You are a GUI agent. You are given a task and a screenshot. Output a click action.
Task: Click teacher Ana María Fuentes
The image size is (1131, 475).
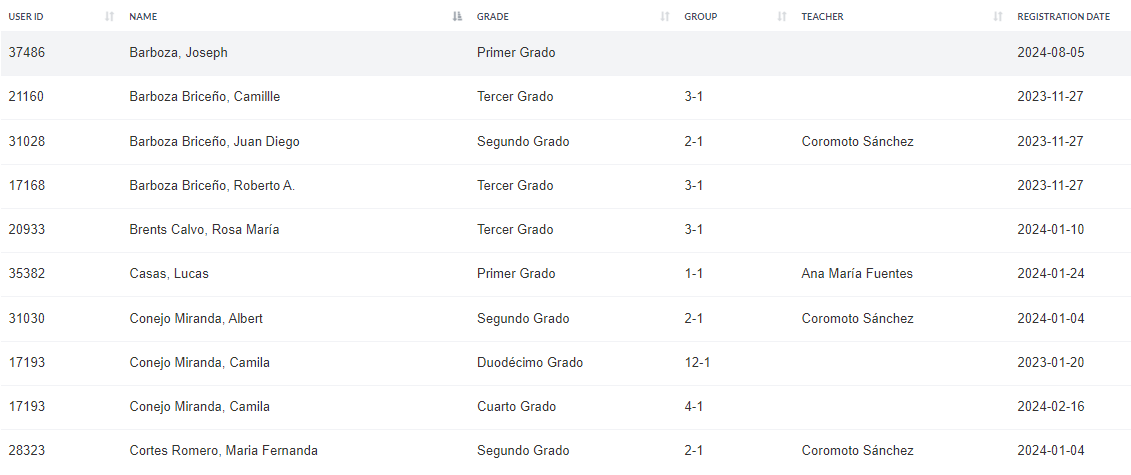[x=857, y=274]
